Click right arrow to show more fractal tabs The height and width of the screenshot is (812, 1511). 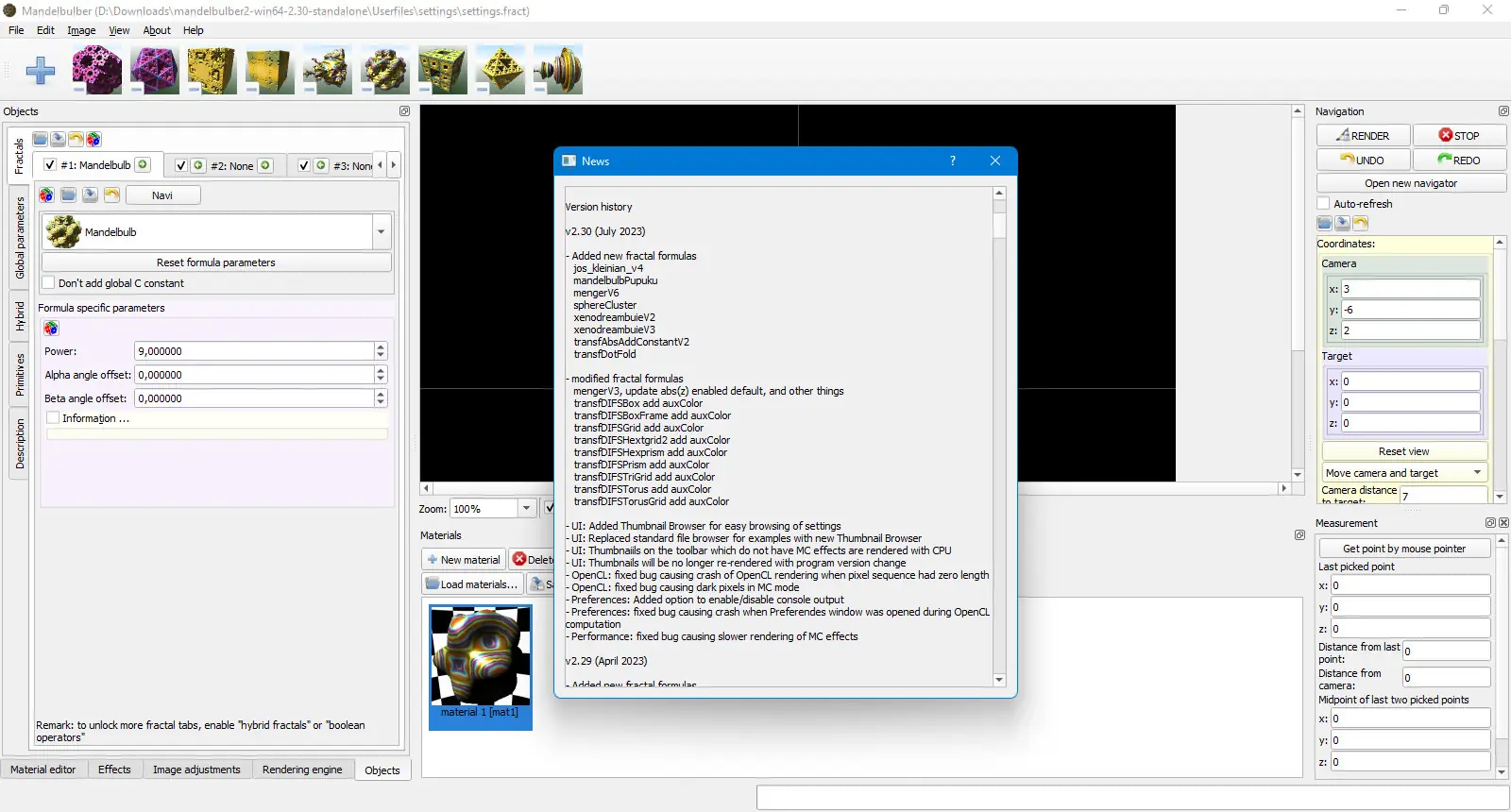click(x=394, y=165)
